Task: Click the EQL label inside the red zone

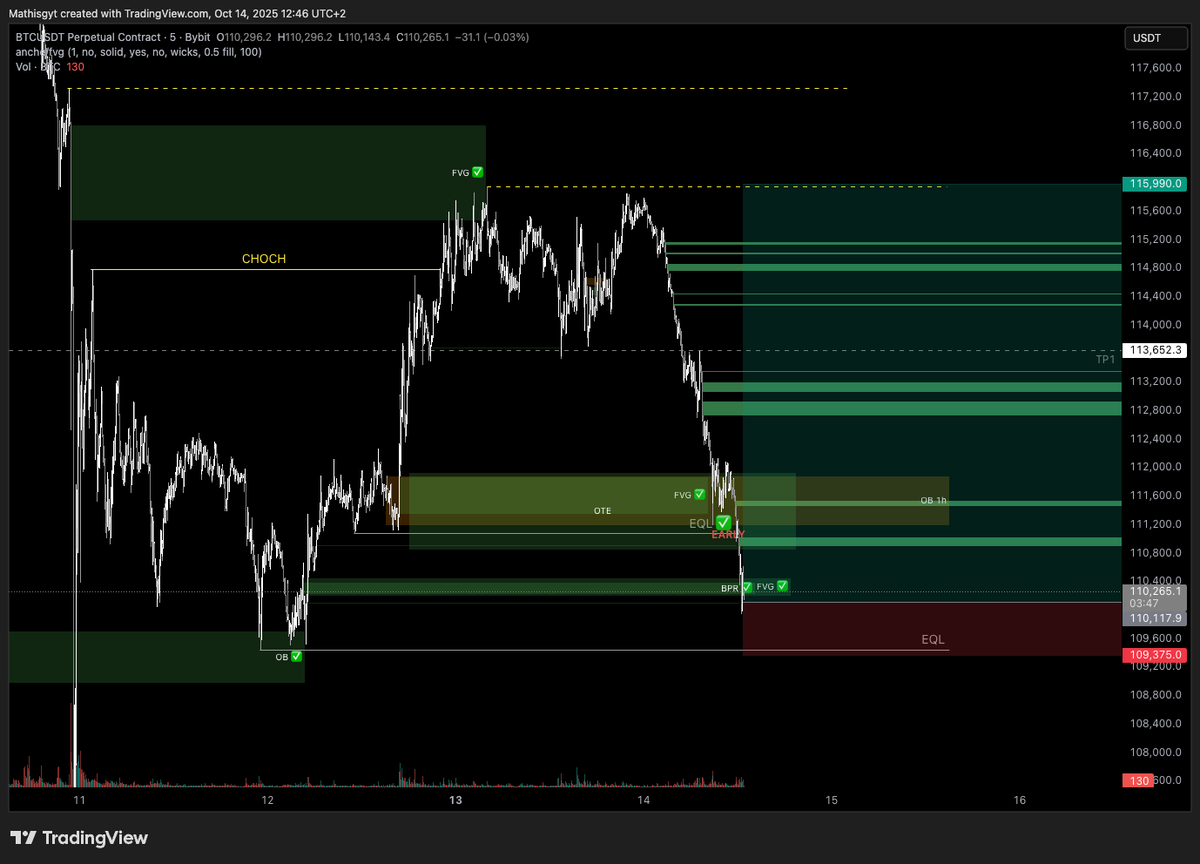Action: point(933,639)
